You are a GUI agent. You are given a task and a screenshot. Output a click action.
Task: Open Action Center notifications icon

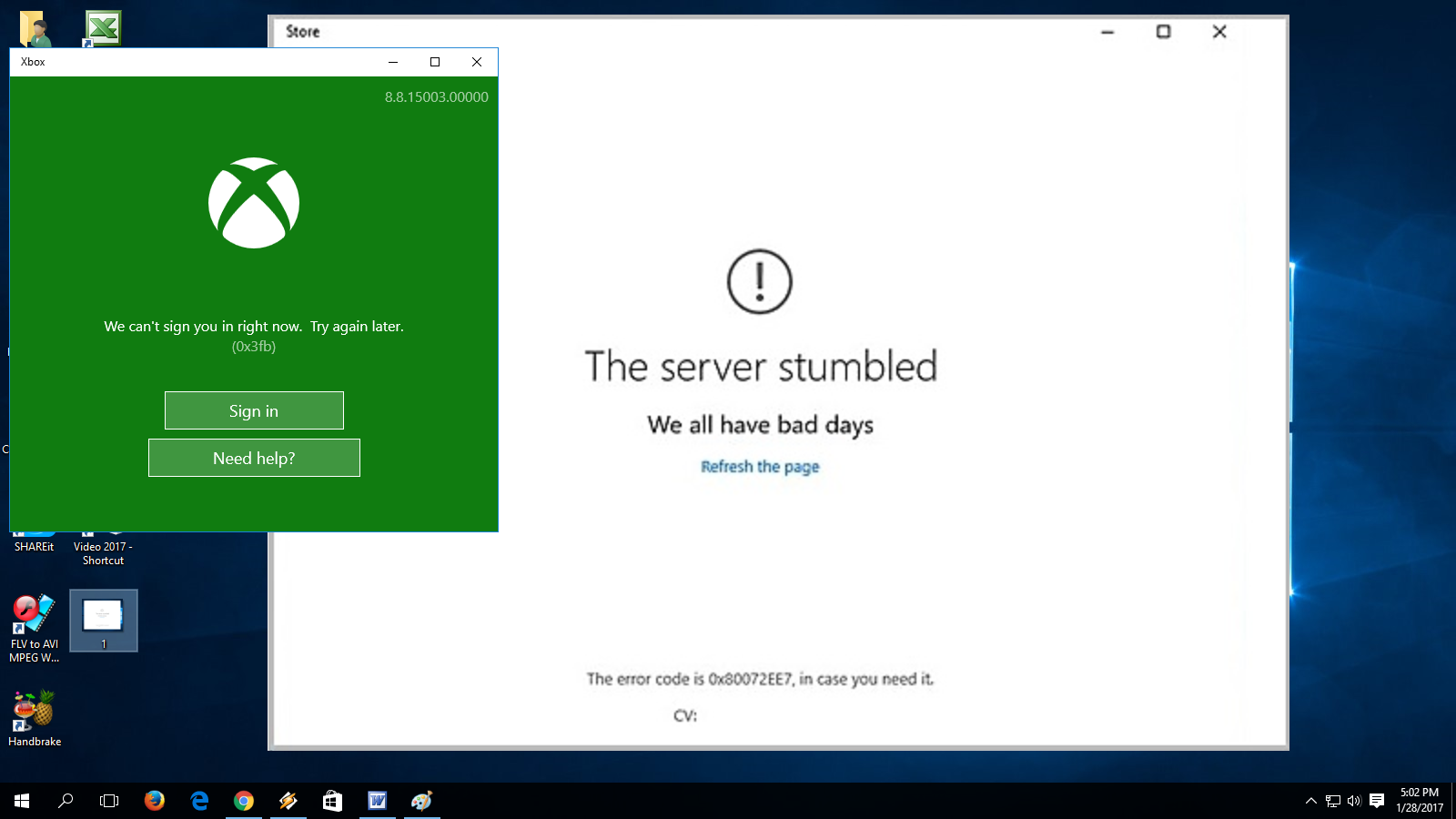coord(1377,801)
